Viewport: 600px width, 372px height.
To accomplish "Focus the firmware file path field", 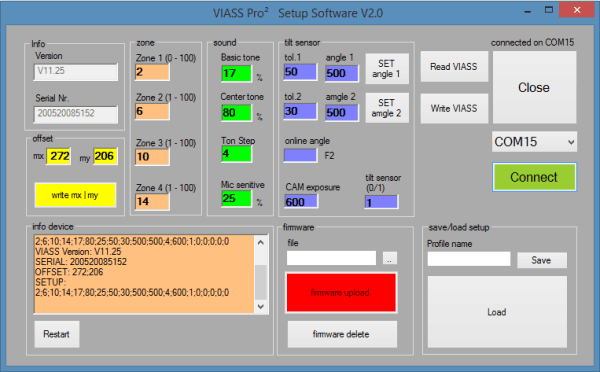I will [331, 258].
